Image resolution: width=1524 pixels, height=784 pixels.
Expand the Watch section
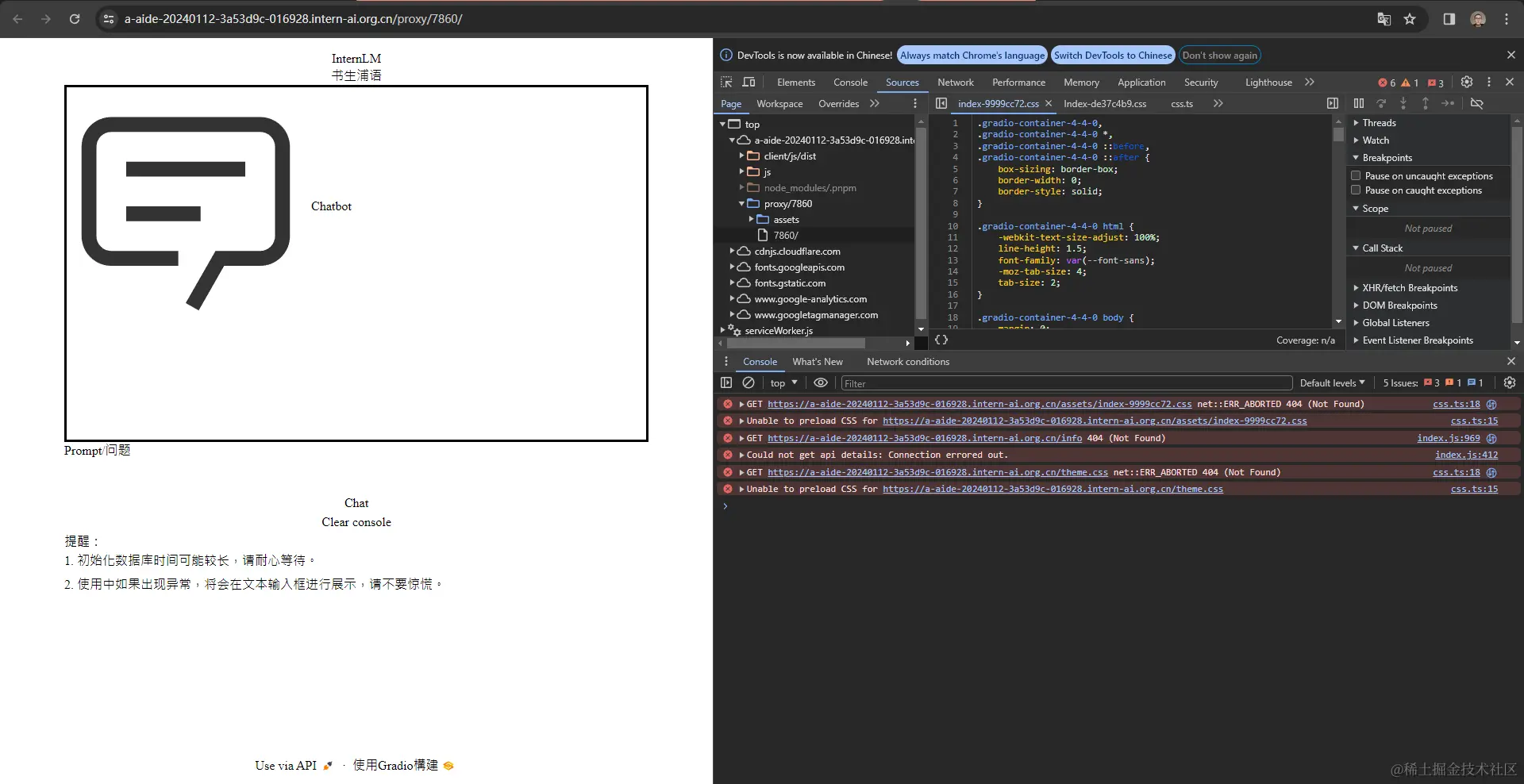(1357, 140)
